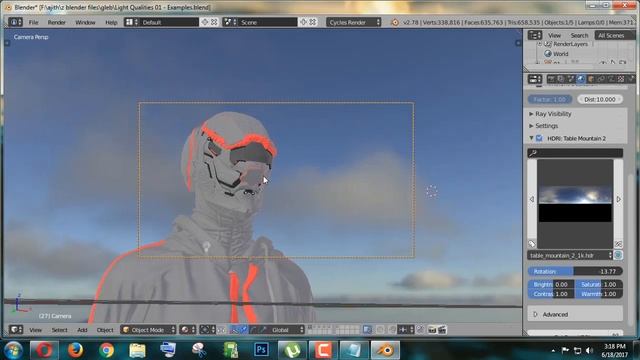Add a new screen layout
This screenshot has width=640, height=360.
(205, 22)
